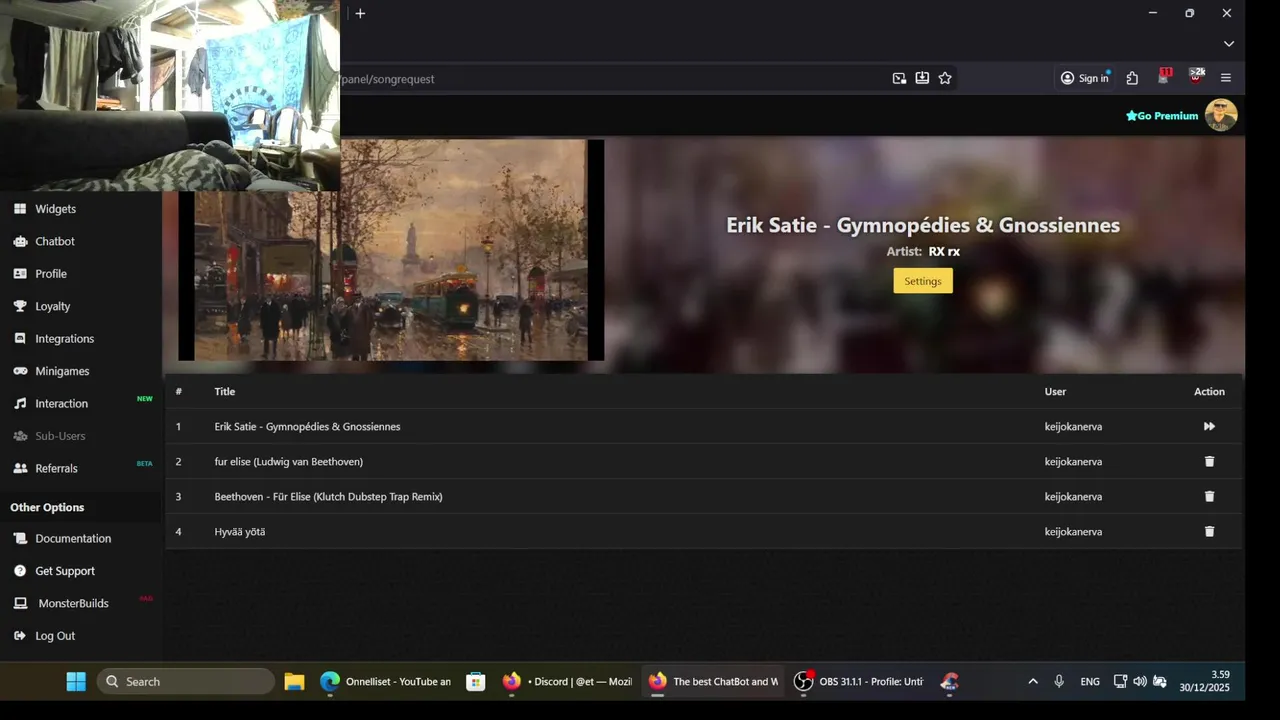Viewport: 1280px width, 720px height.
Task: Click the Log Out icon
Action: [x=20, y=636]
